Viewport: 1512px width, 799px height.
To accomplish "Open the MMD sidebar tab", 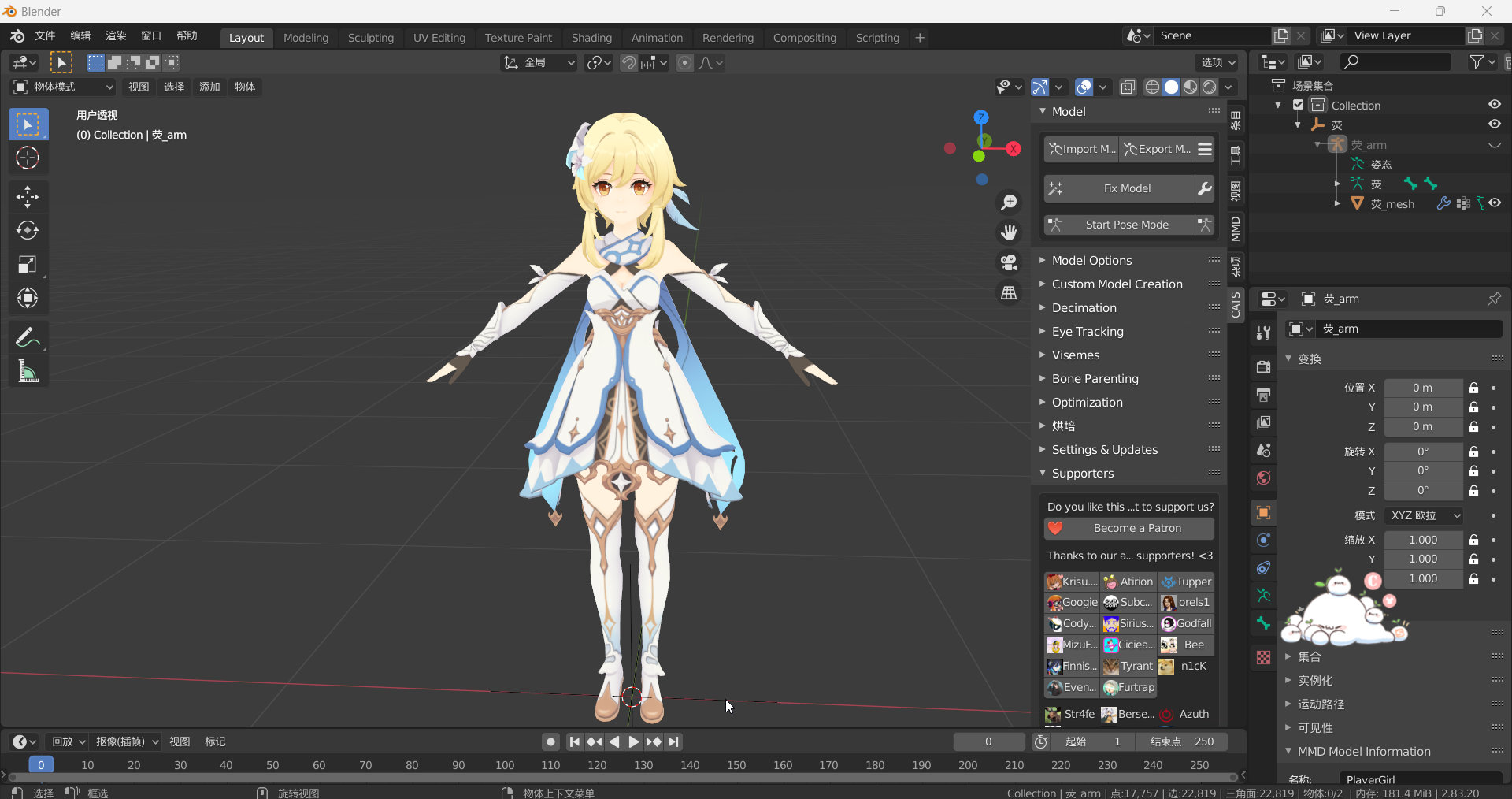I will click(1236, 229).
